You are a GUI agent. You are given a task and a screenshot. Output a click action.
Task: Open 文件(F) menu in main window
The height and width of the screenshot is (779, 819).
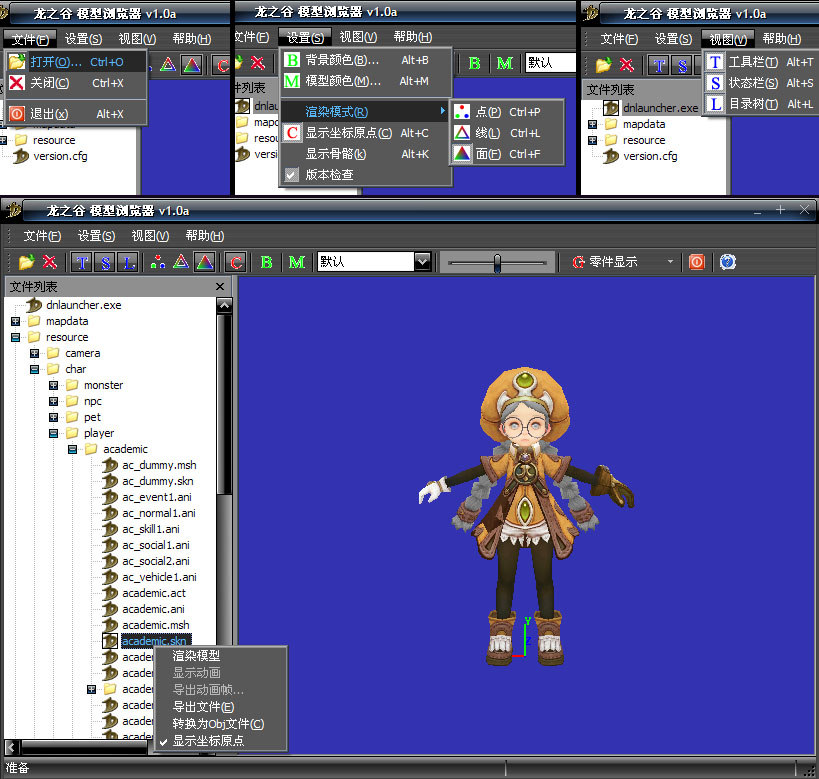(42, 236)
